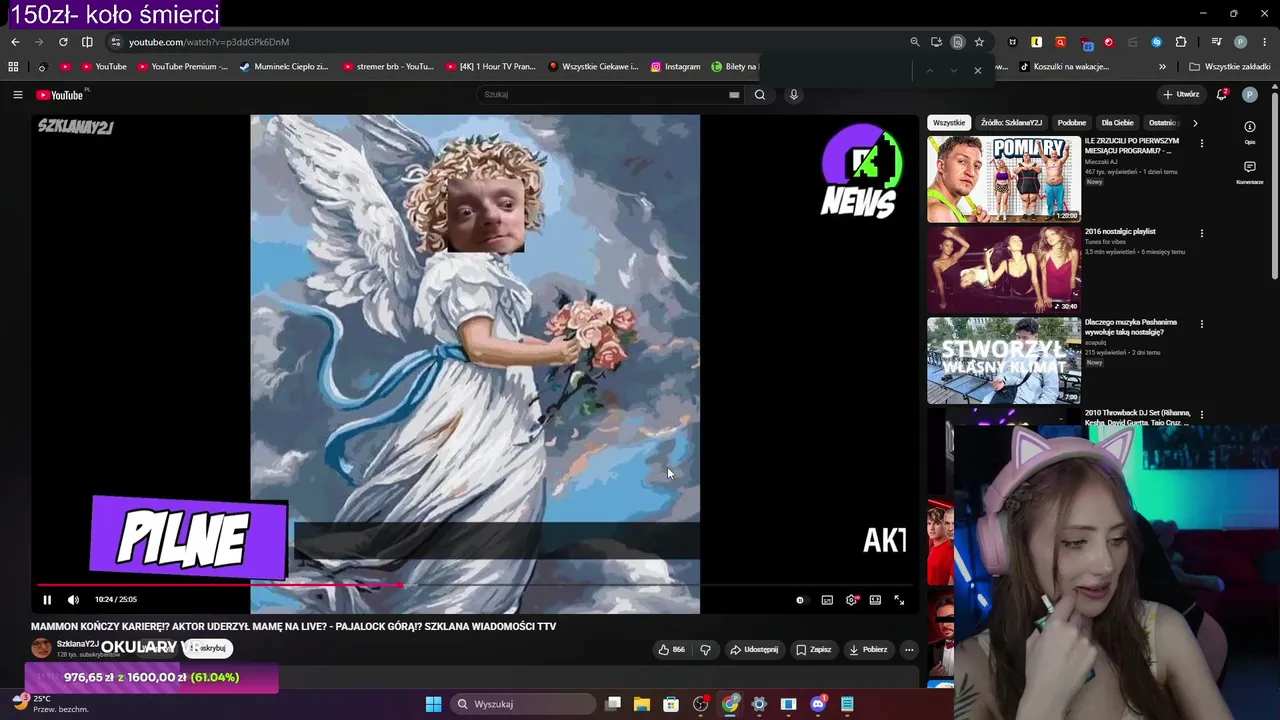Viewport: 1280px width, 720px height.
Task: Open File Explorer from the taskbar
Action: click(642, 704)
